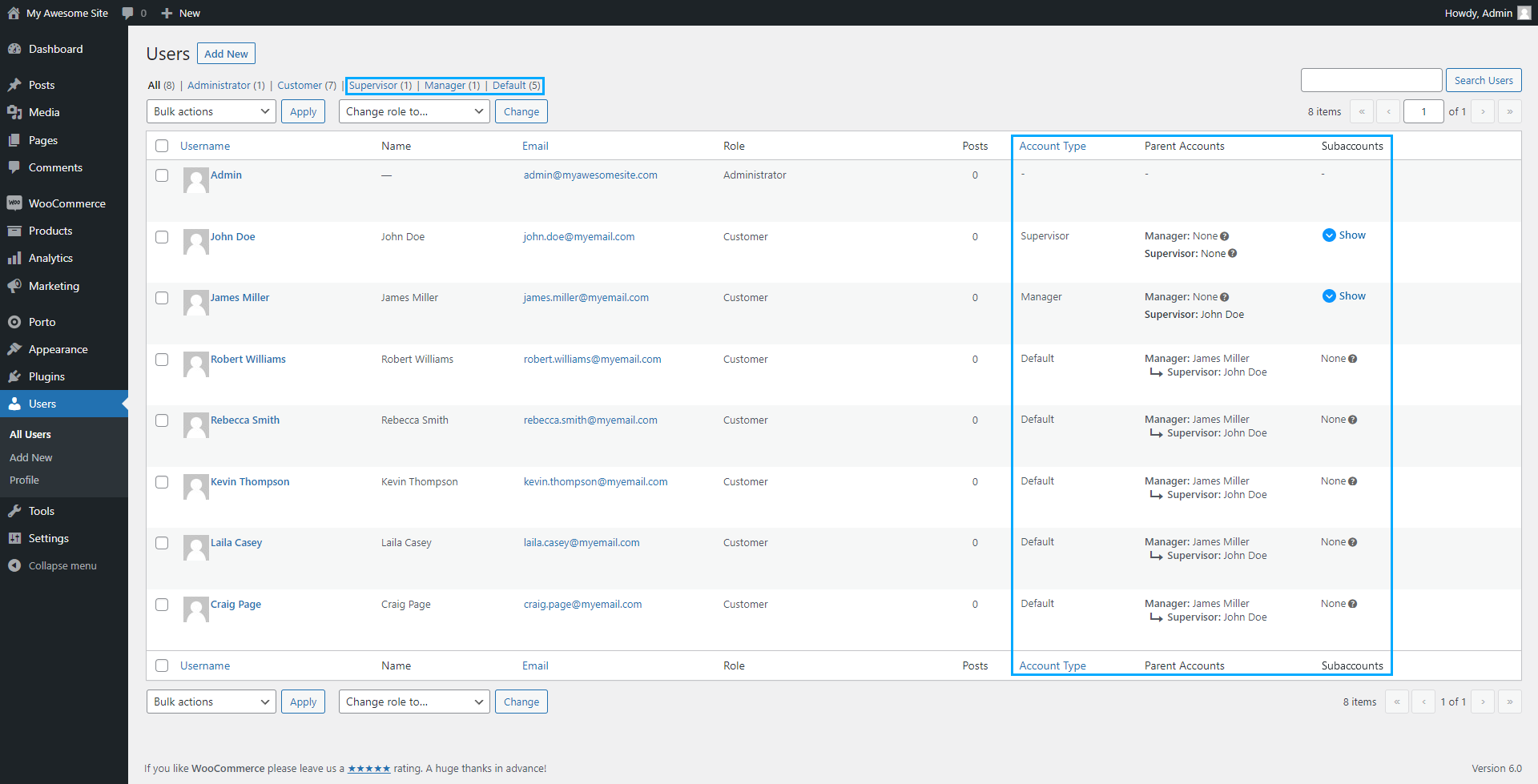
Task: Show subaccounts for James Miller
Action: [1344, 296]
